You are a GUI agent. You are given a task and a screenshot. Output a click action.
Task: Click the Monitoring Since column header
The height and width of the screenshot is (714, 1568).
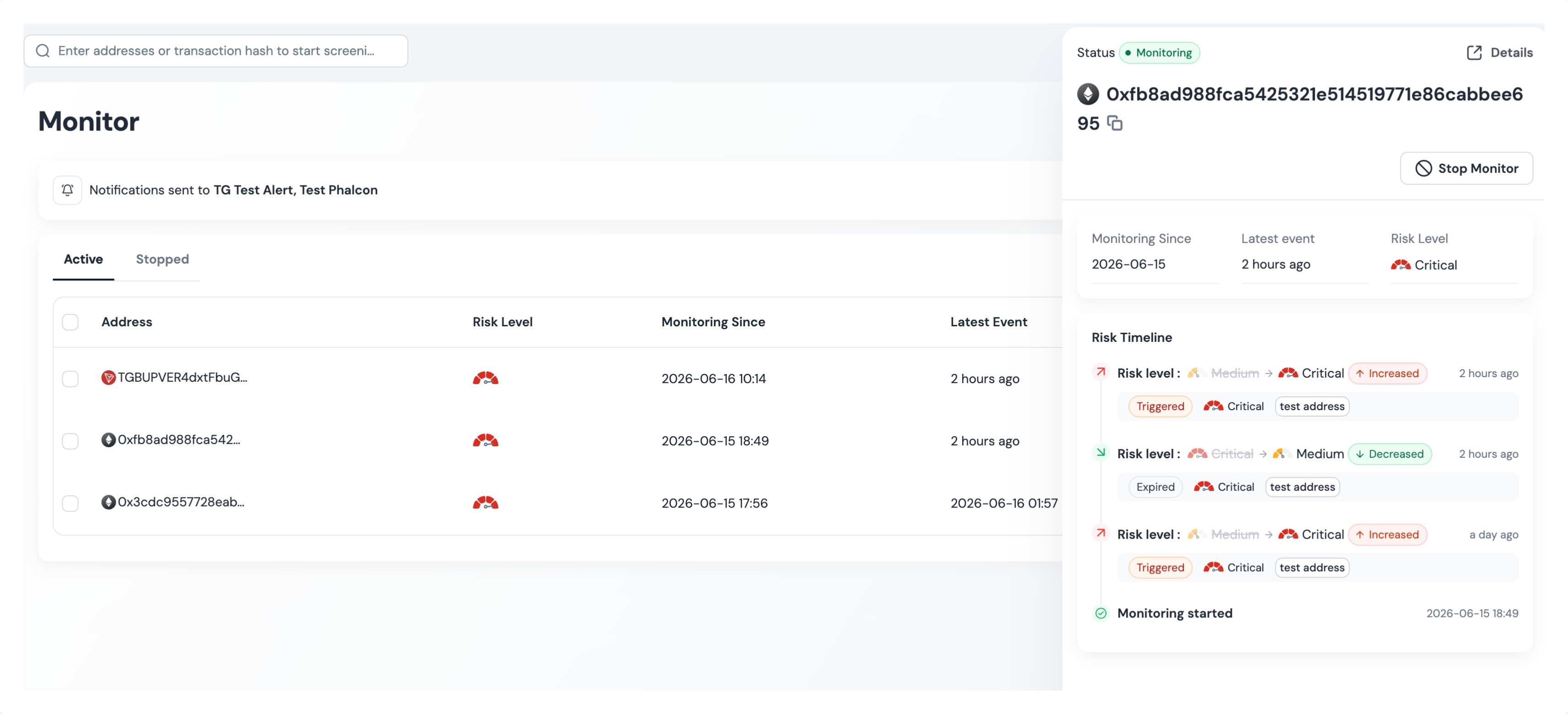713,322
